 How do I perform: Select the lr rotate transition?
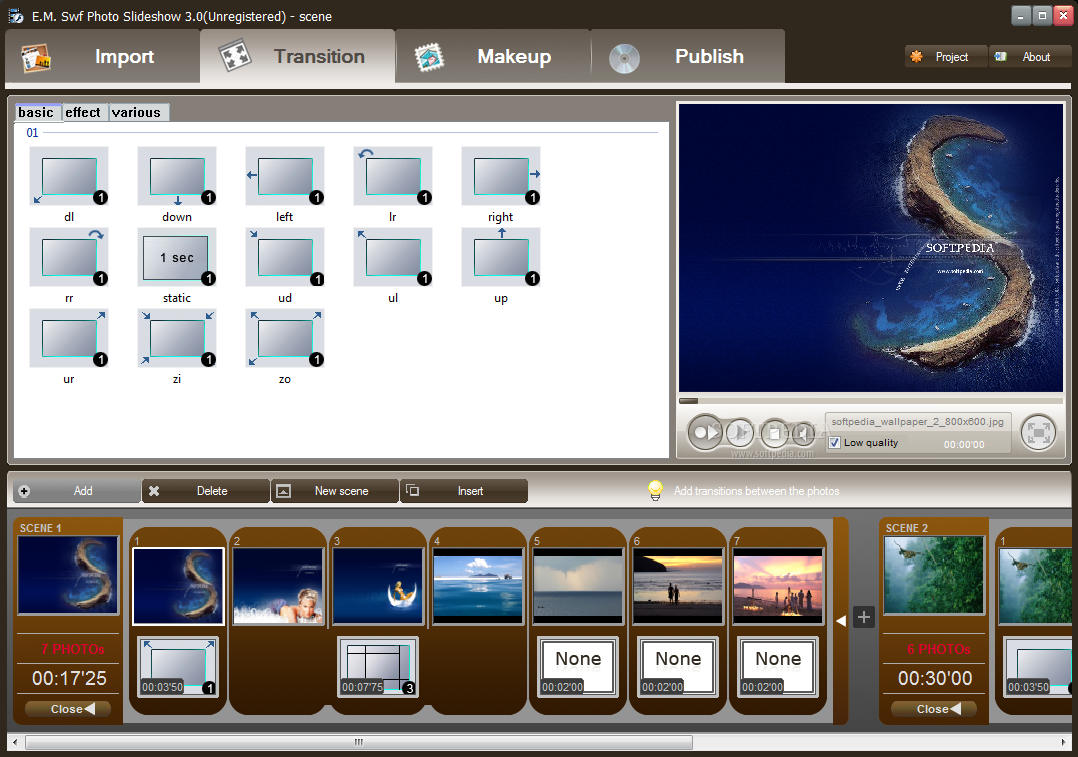click(393, 176)
